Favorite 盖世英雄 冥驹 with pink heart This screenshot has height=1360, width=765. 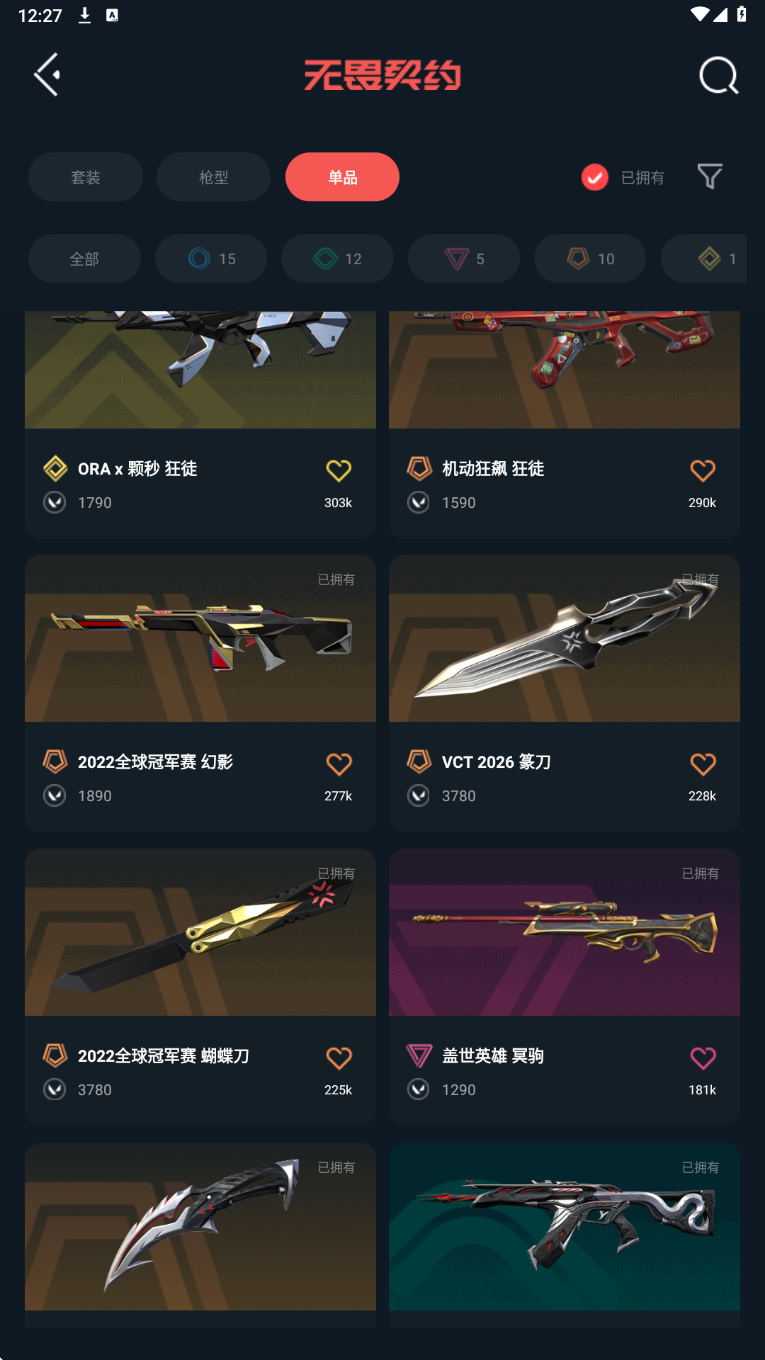703,1057
